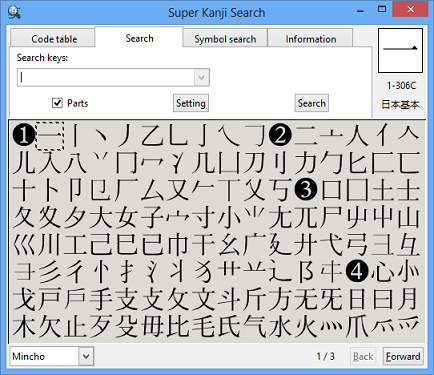Focus the Search keys input field
This screenshot has height=375, width=434.
pyautogui.click(x=106, y=78)
